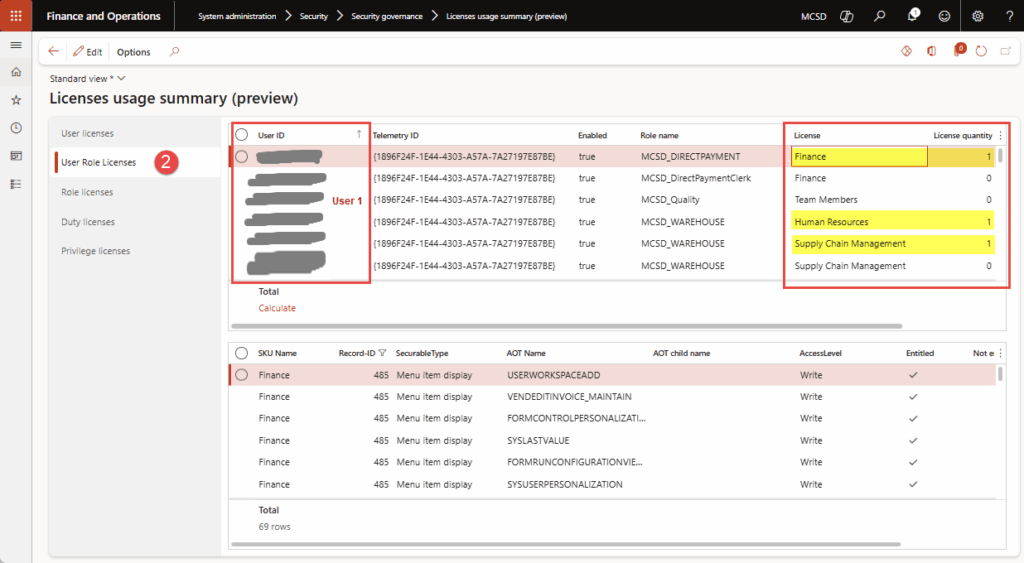Open Favorites star in sidebar

tap(16, 100)
